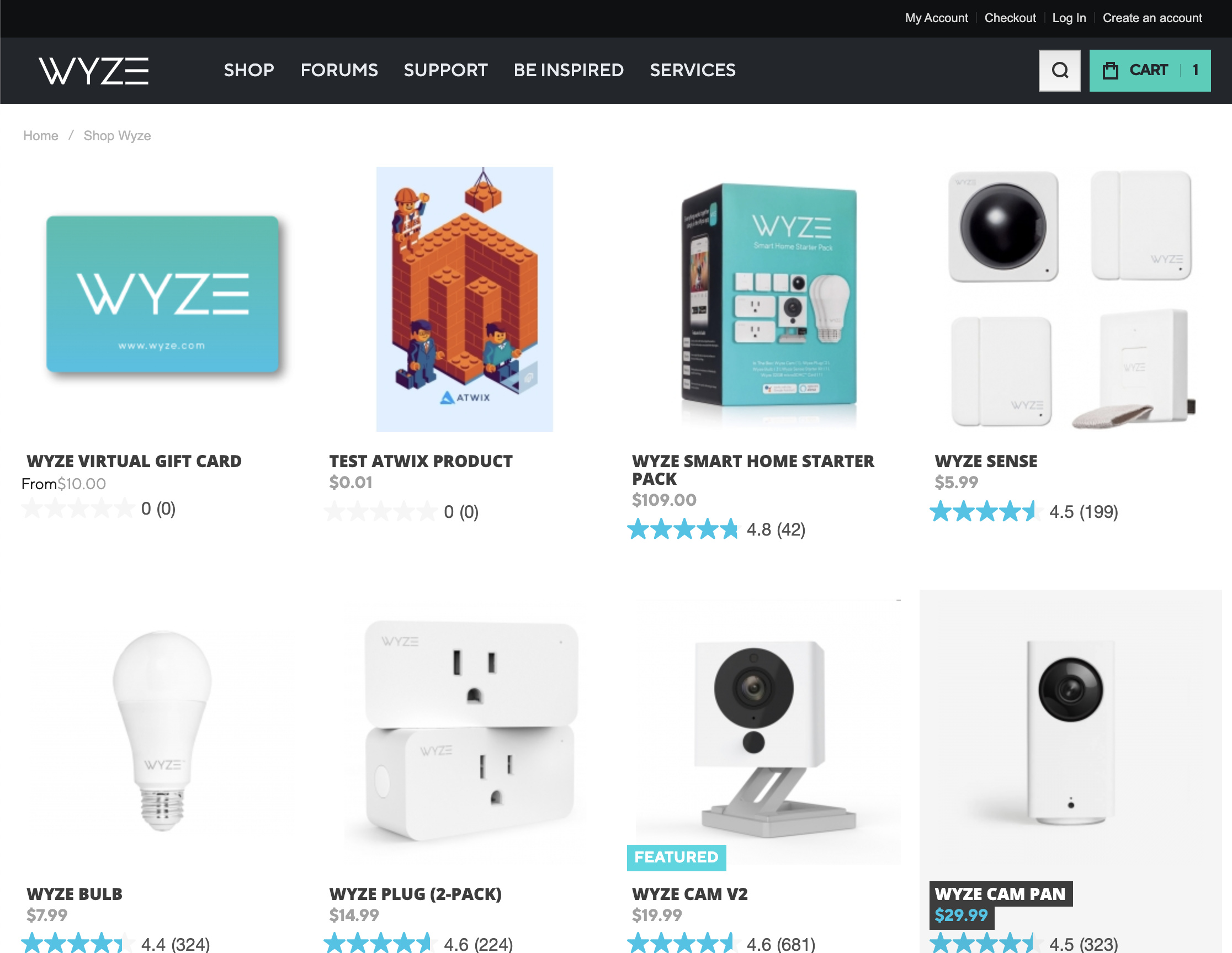Image resolution: width=1232 pixels, height=953 pixels.
Task: Click the WYZE logo in header
Action: (94, 71)
